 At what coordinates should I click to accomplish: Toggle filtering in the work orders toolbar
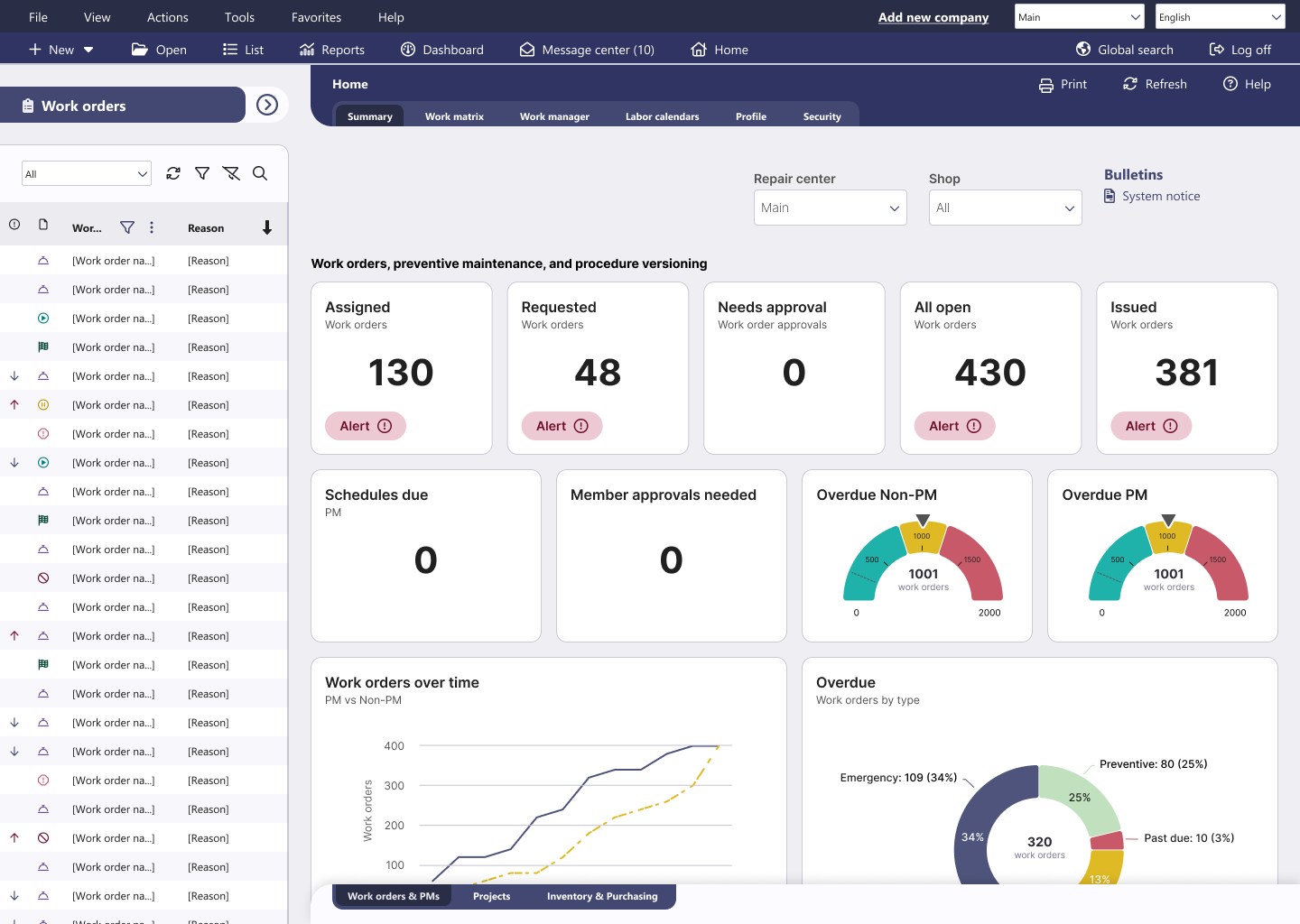tap(202, 173)
